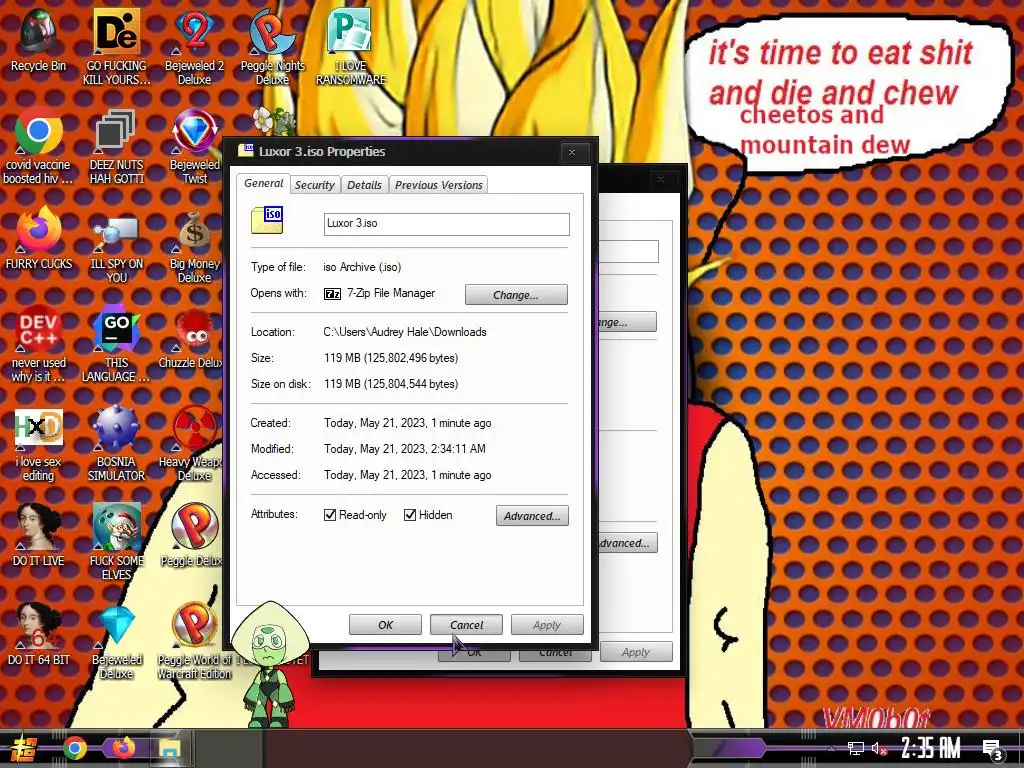
Task: Click the iso file type icon in dialog
Action: point(268,221)
